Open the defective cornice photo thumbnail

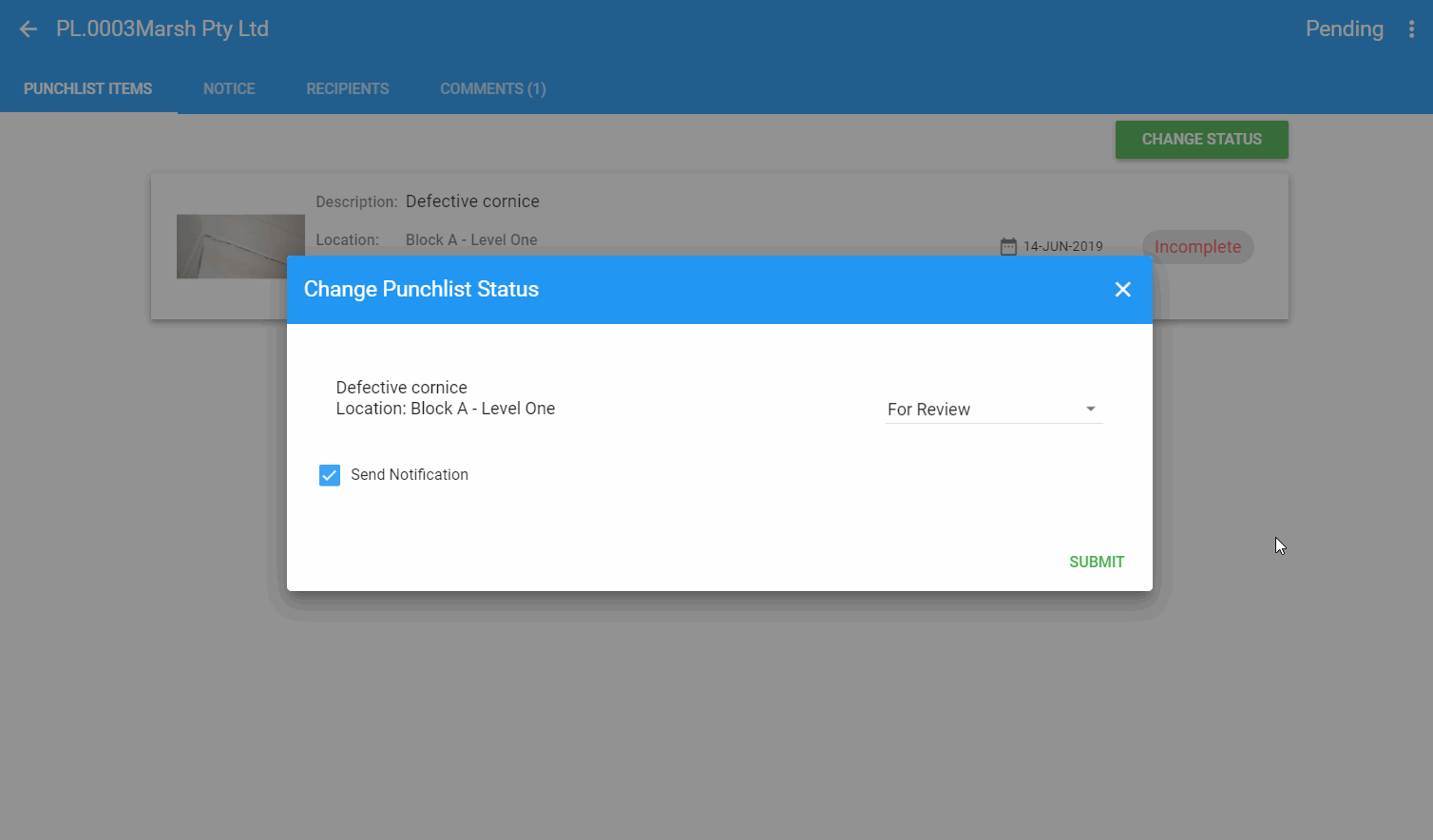240,246
